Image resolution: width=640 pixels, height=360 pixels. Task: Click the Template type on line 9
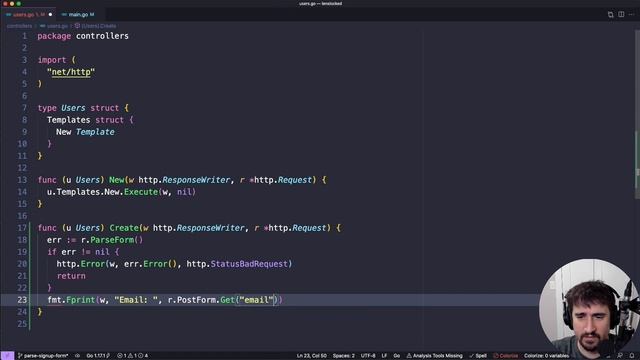coord(95,132)
